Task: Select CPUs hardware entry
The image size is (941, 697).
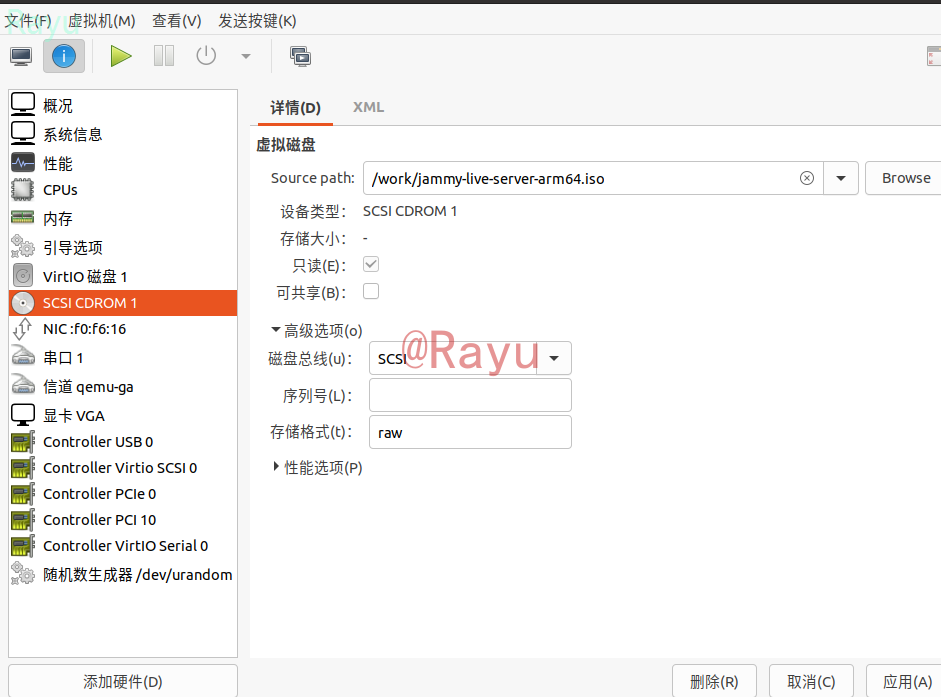Action: [123, 190]
